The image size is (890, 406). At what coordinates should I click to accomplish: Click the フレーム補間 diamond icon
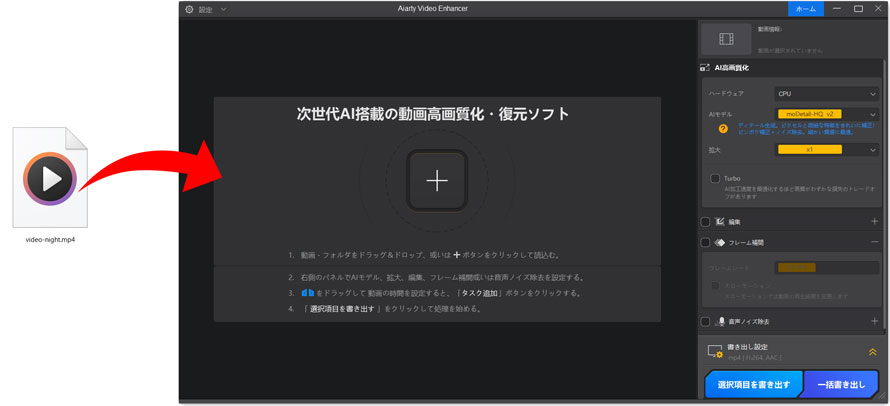click(x=719, y=242)
